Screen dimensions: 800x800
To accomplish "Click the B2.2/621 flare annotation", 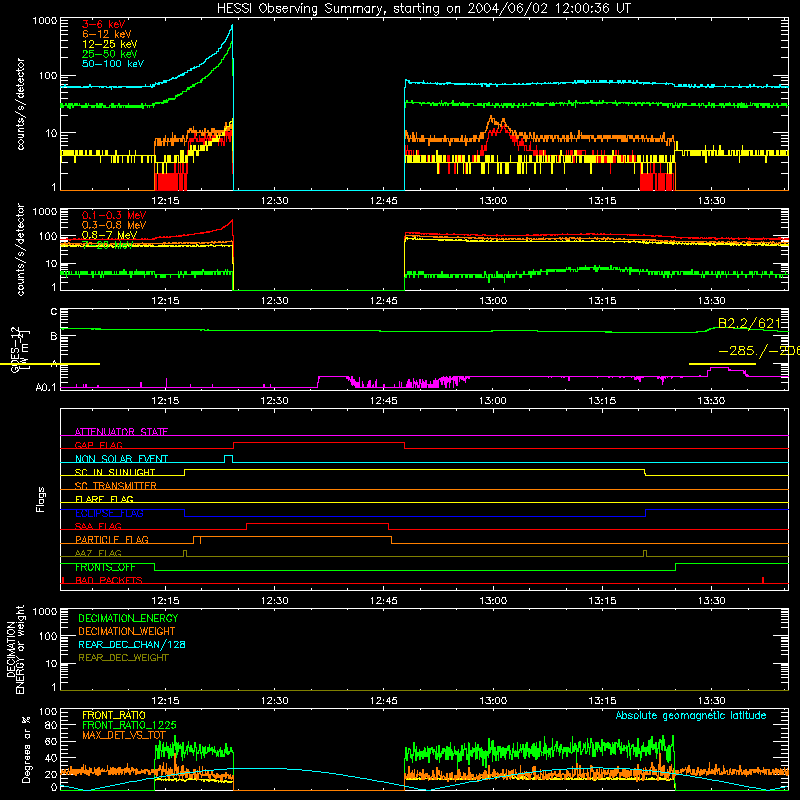I will pyautogui.click(x=749, y=323).
